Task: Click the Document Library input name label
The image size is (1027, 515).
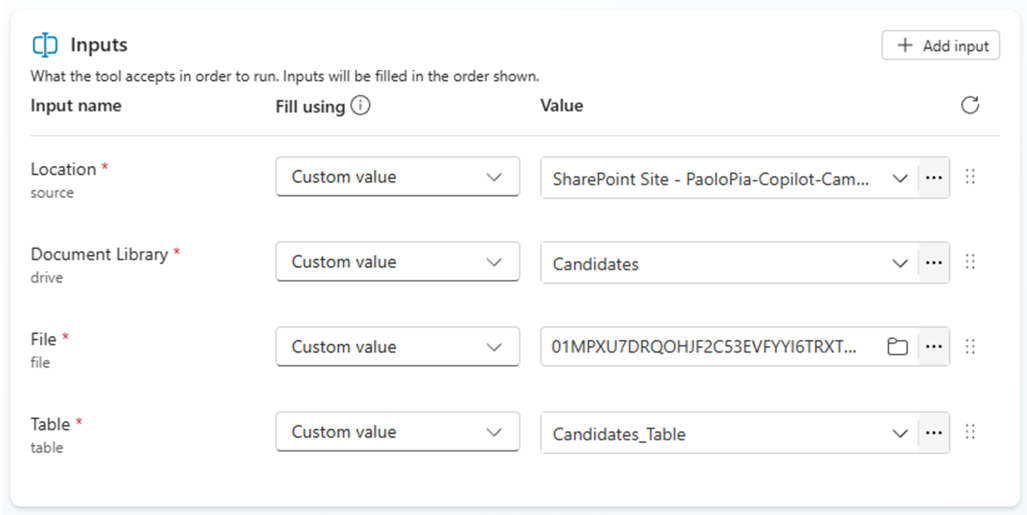Action: click(x=100, y=254)
